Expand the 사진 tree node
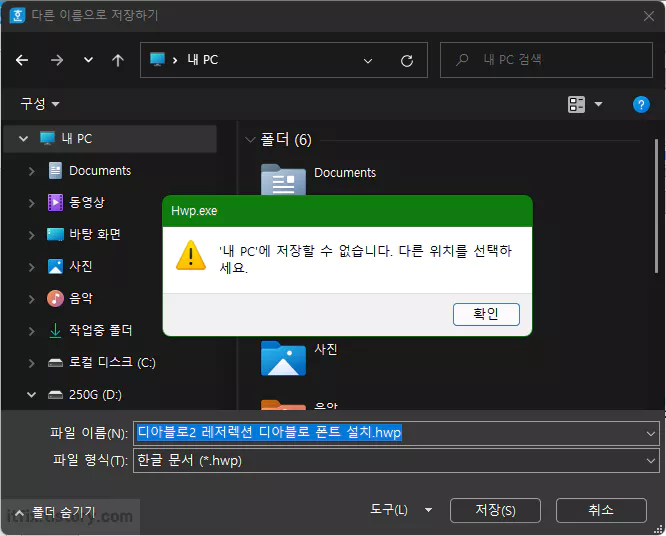666x536 pixels. coord(31,267)
